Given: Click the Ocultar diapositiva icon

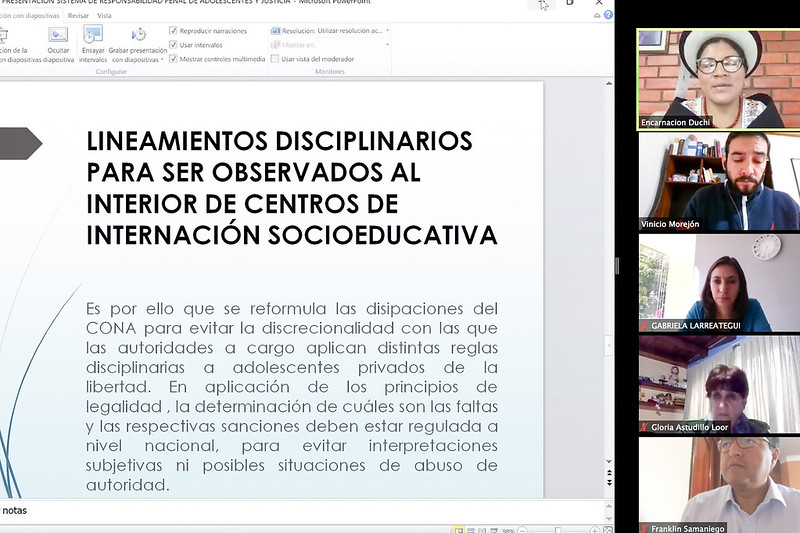Looking at the screenshot, I should tap(58, 35).
